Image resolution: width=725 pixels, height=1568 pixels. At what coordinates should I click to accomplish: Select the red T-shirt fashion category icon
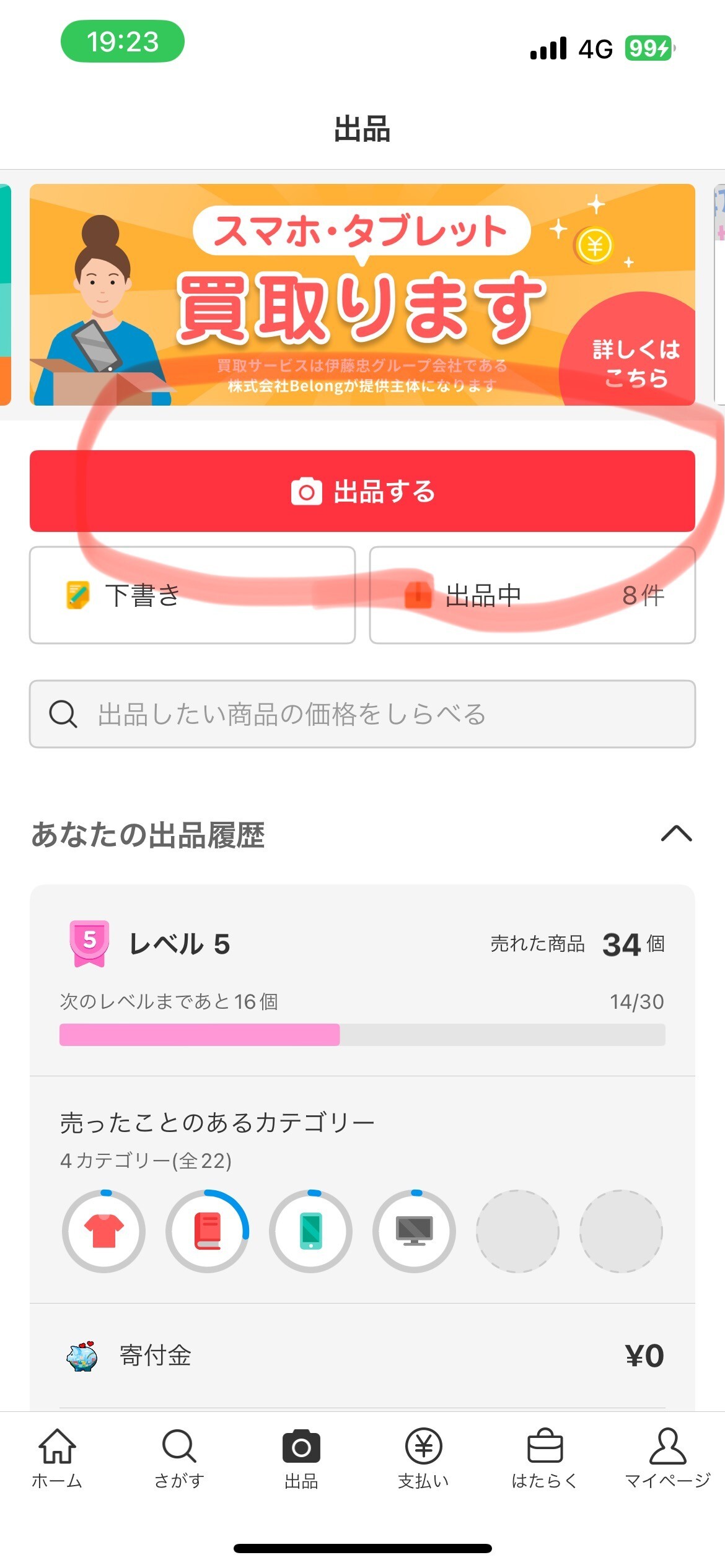[103, 1230]
